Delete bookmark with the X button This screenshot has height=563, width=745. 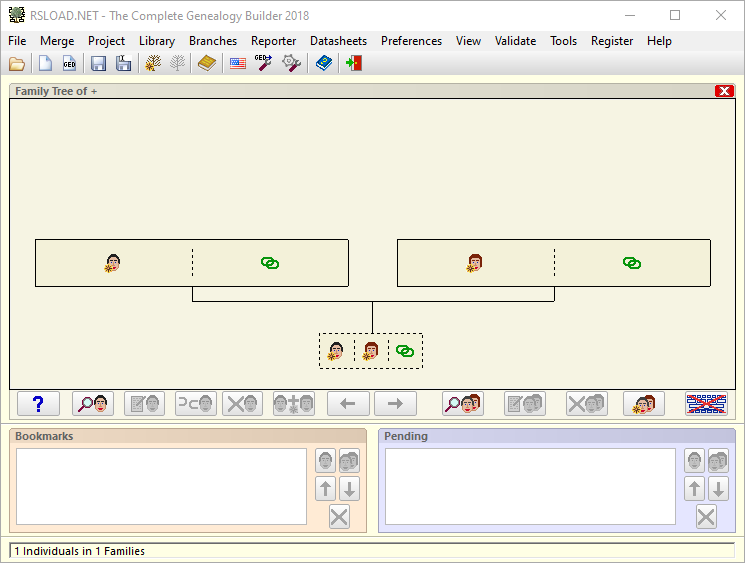[x=339, y=517]
